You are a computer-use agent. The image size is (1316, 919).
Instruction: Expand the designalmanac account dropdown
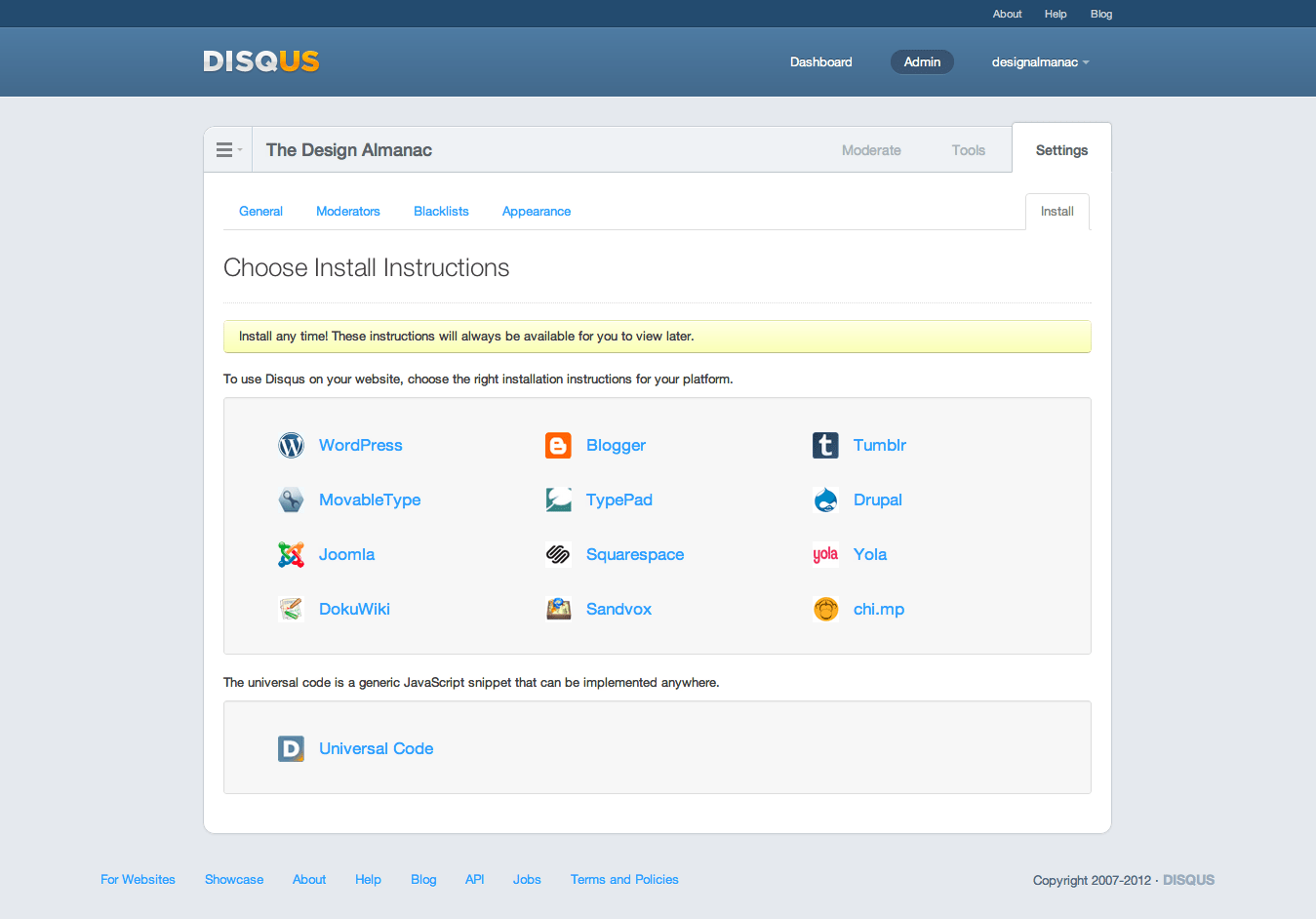pos(1040,61)
